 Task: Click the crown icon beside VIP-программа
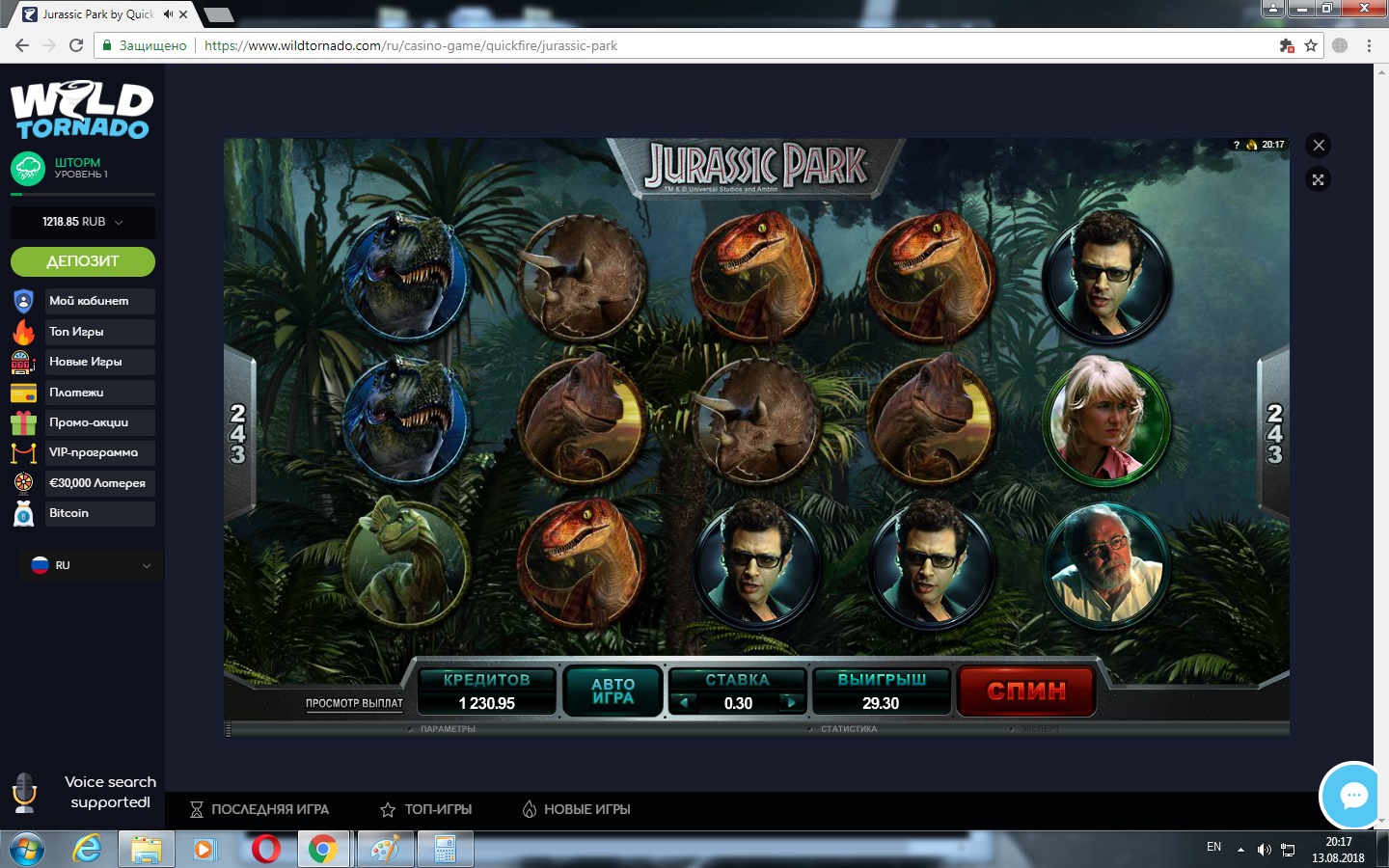point(23,452)
